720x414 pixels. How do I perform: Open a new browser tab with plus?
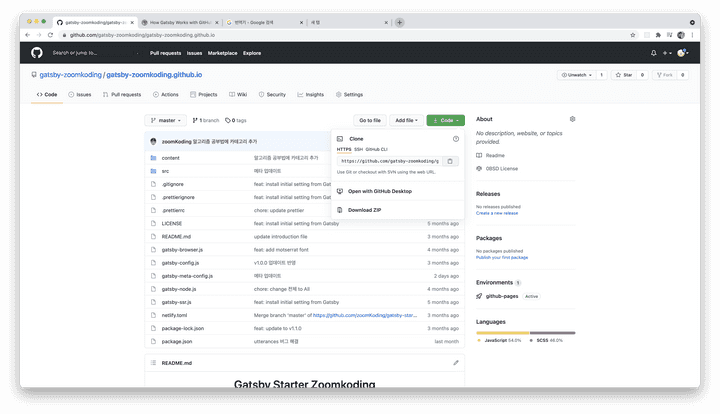[x=399, y=22]
